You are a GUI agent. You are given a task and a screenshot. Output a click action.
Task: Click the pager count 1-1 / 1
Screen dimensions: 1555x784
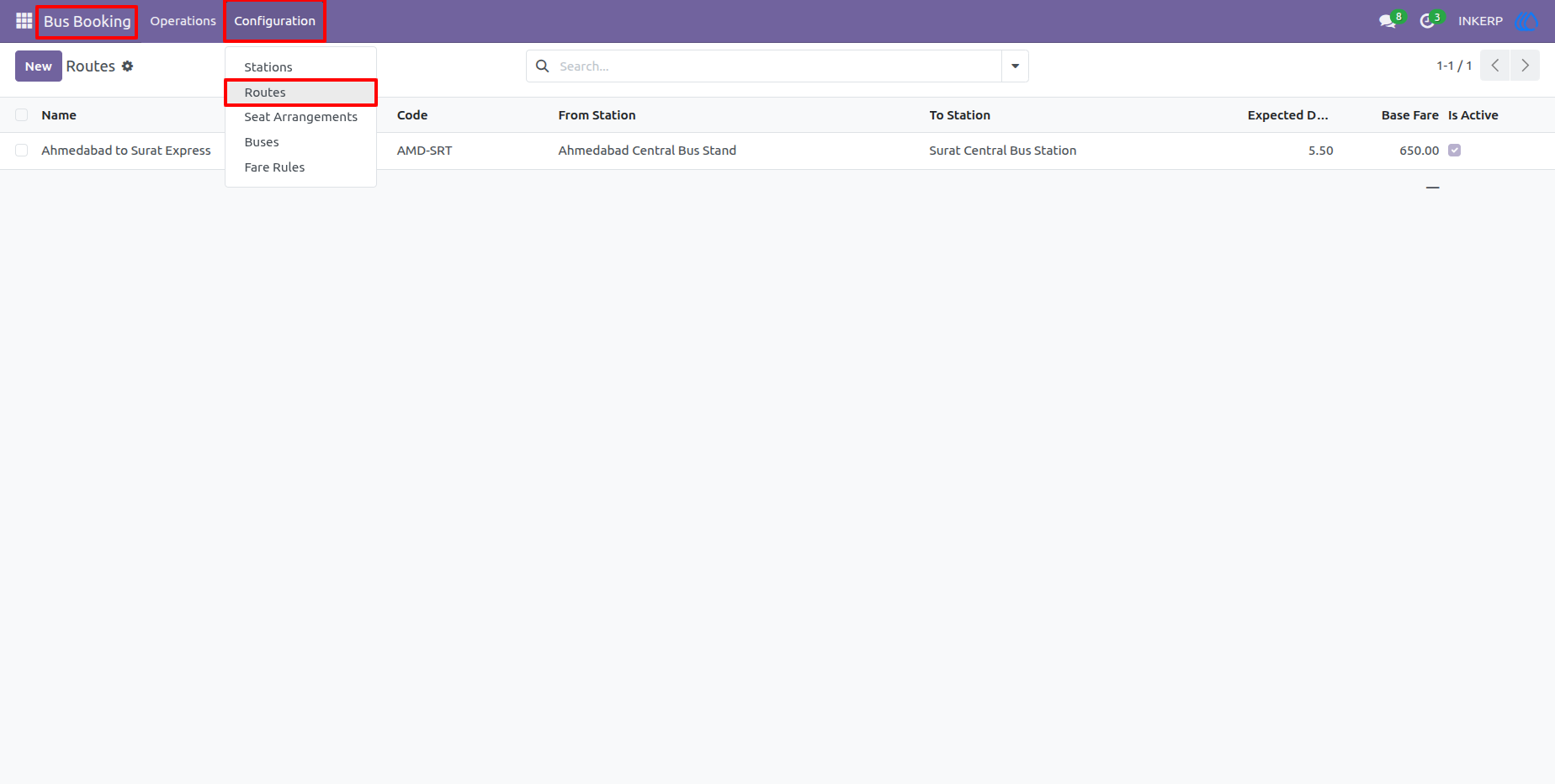click(1454, 66)
